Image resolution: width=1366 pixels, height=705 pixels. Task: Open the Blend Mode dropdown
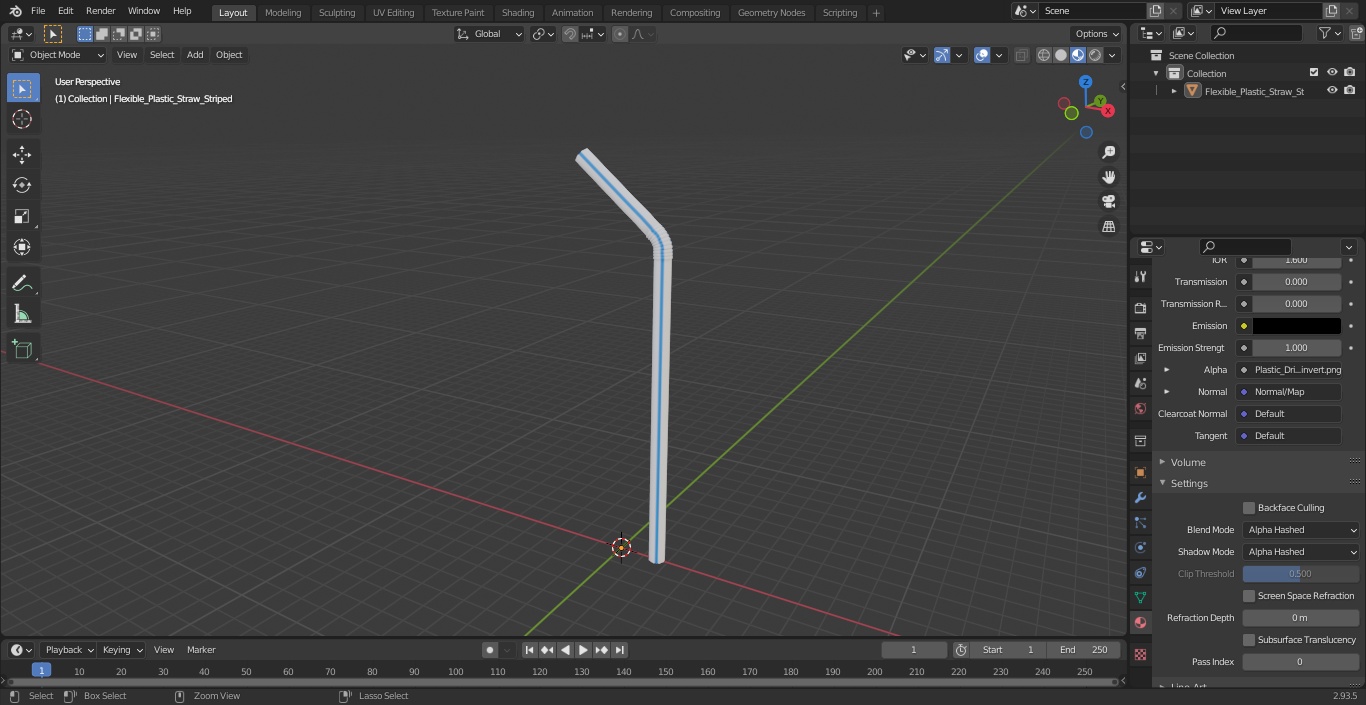tap(1301, 530)
